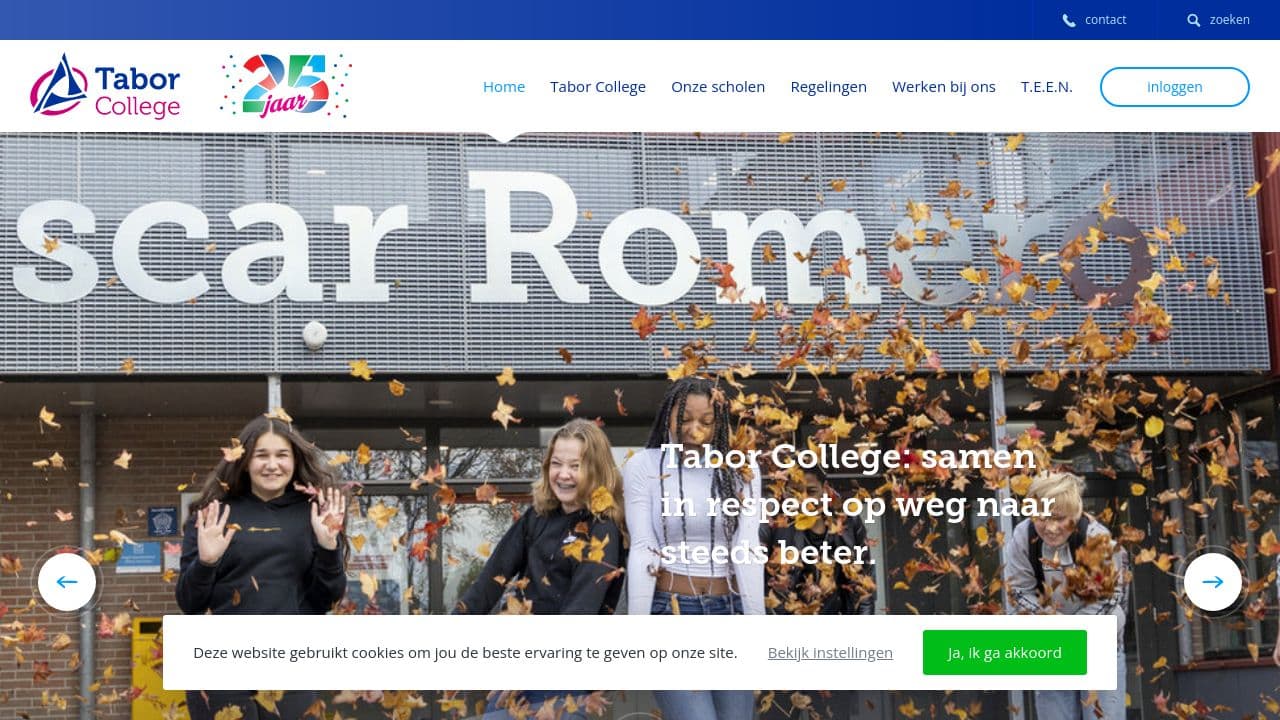
Task: Advance slideshow with right arrow
Action: 1213,582
